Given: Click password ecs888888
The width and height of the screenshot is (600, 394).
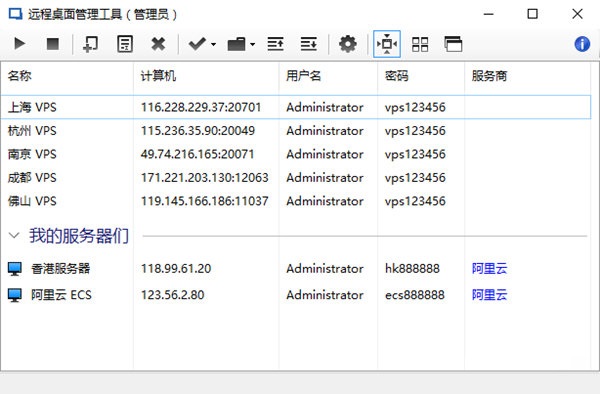Looking at the screenshot, I should coord(415,295).
